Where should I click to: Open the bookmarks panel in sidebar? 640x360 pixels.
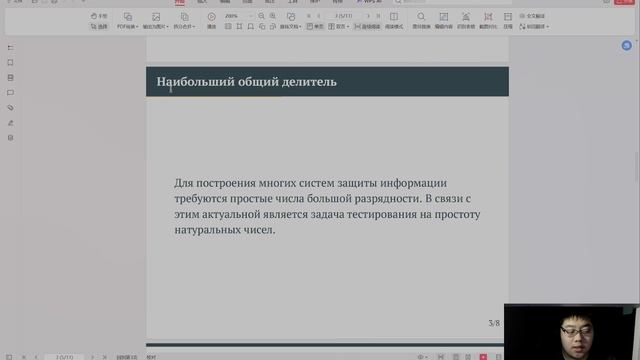pyautogui.click(x=10, y=62)
